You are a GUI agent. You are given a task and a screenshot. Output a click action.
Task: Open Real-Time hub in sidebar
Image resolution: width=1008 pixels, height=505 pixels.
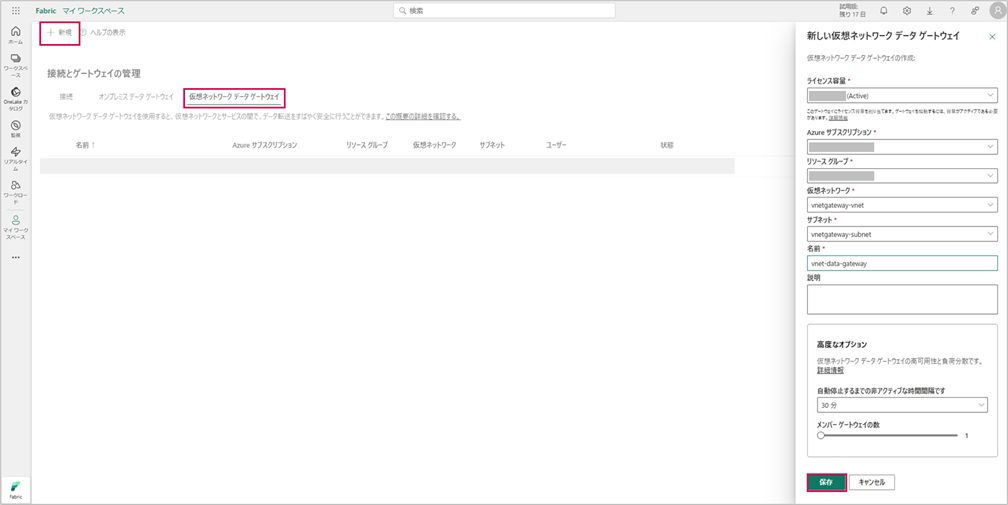(15, 159)
